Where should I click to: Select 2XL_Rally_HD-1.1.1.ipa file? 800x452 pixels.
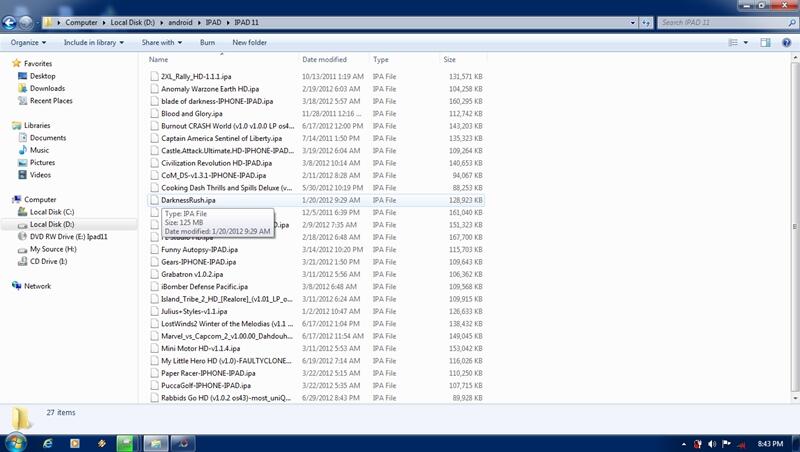point(196,76)
